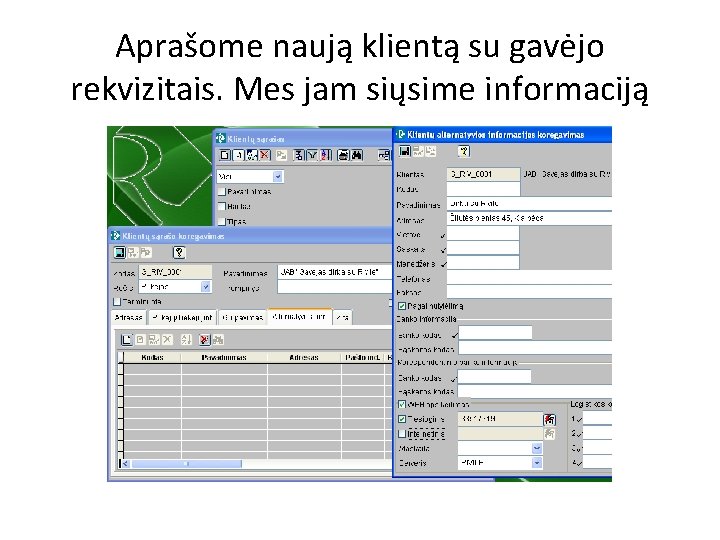Toggle the WEB checkbox above Tiesioginis
This screenshot has height=540, width=720.
[402, 405]
